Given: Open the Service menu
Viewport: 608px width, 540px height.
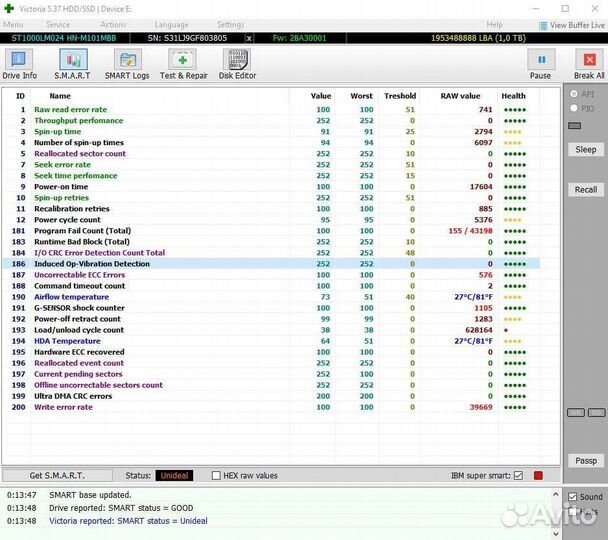Looking at the screenshot, I should (58, 25).
